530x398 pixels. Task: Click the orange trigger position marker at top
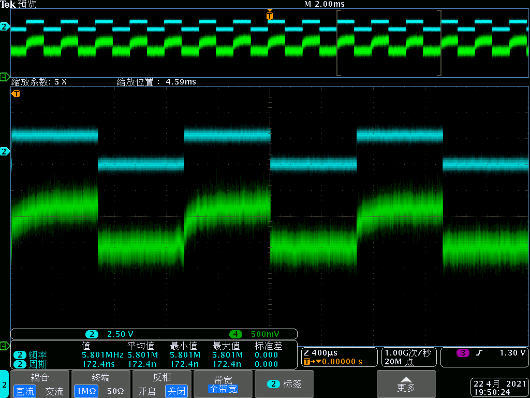(x=269, y=15)
